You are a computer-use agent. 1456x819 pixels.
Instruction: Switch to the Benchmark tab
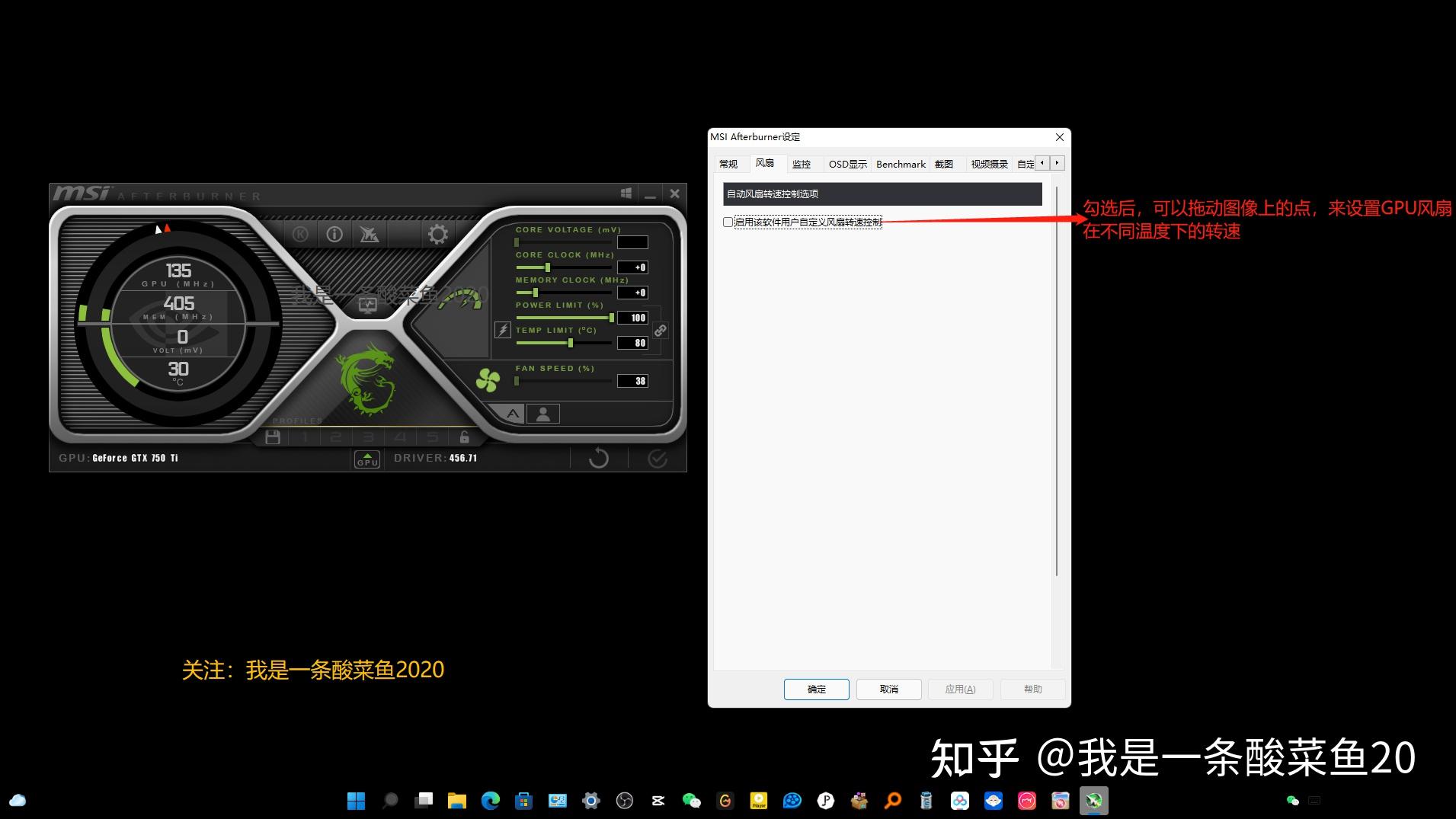(x=900, y=164)
